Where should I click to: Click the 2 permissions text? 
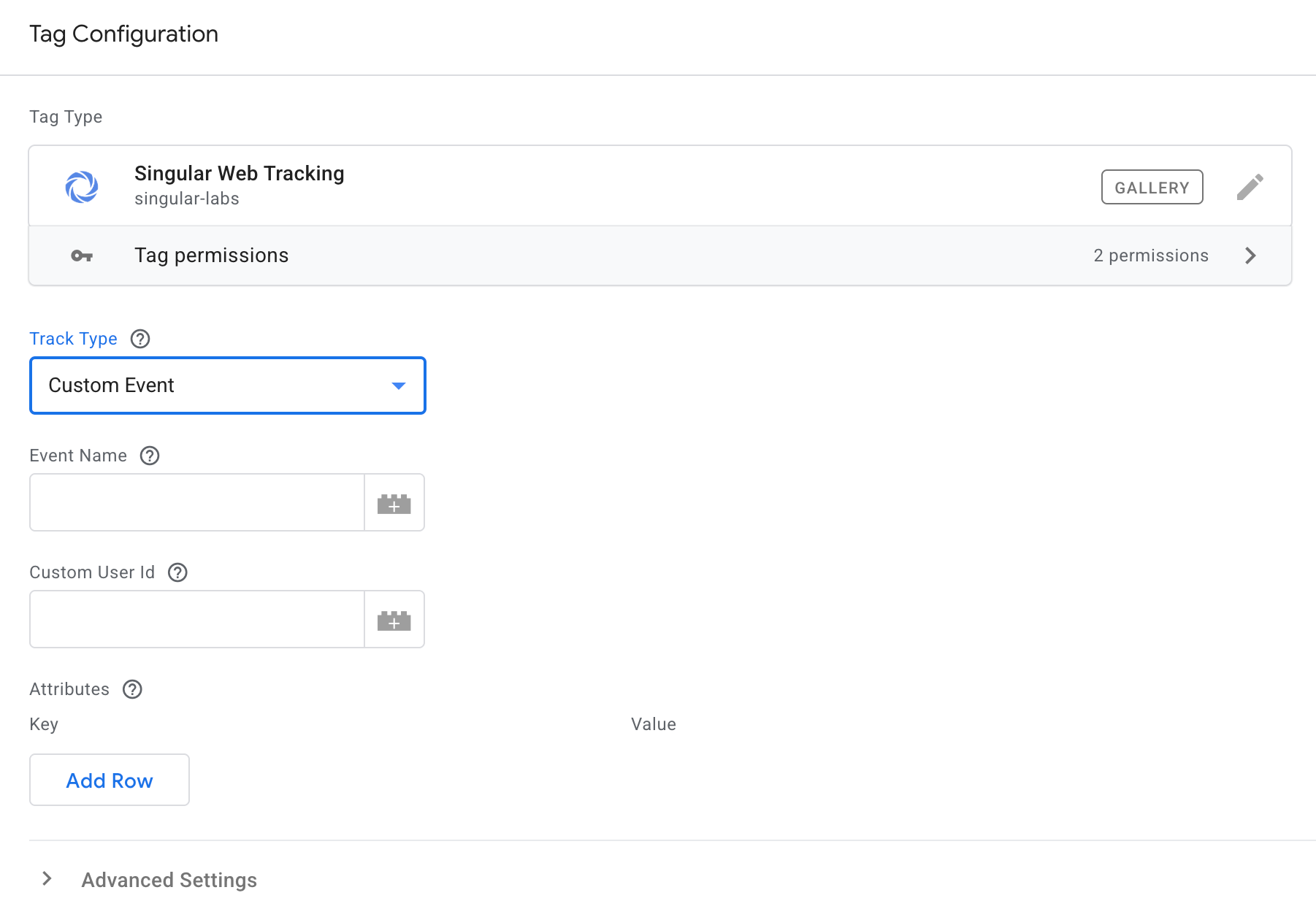1151,256
